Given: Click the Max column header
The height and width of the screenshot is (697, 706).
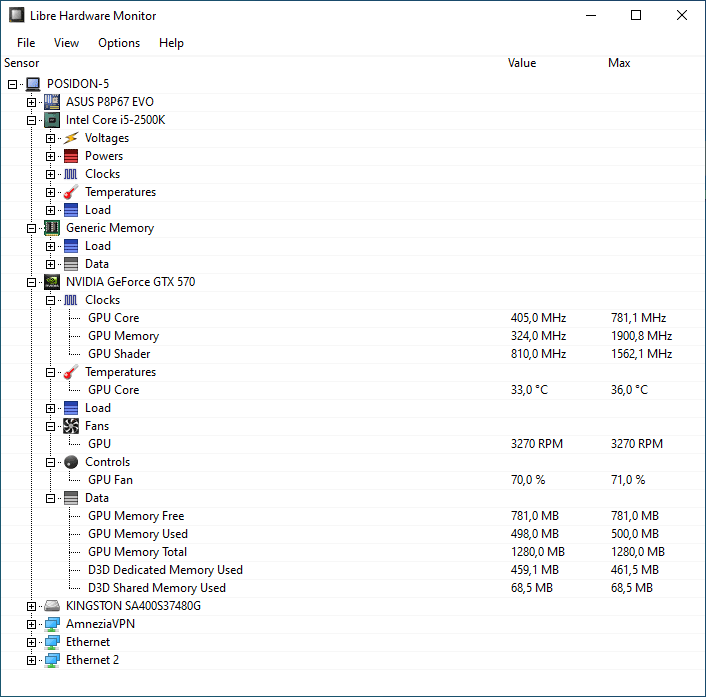Looking at the screenshot, I should point(619,63).
